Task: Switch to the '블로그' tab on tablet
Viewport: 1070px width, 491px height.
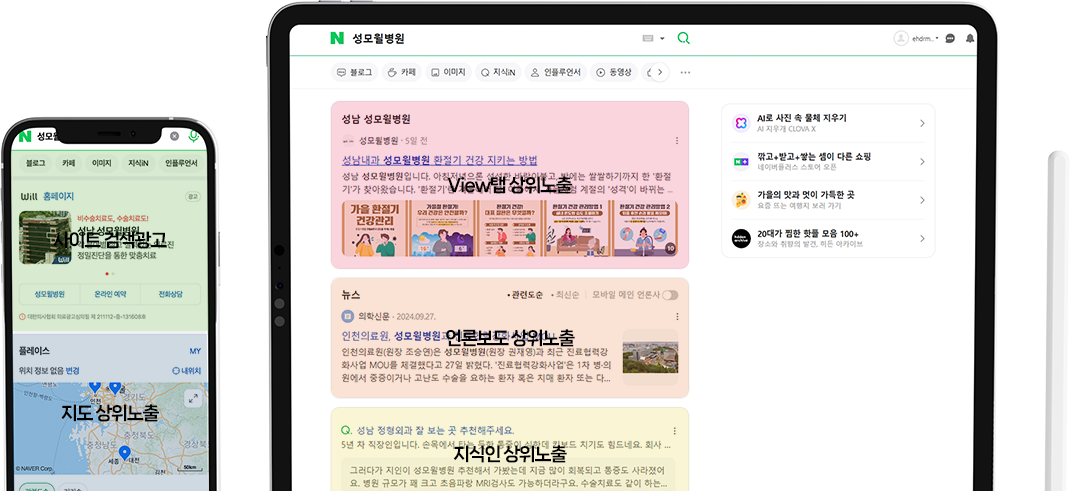Action: (355, 72)
